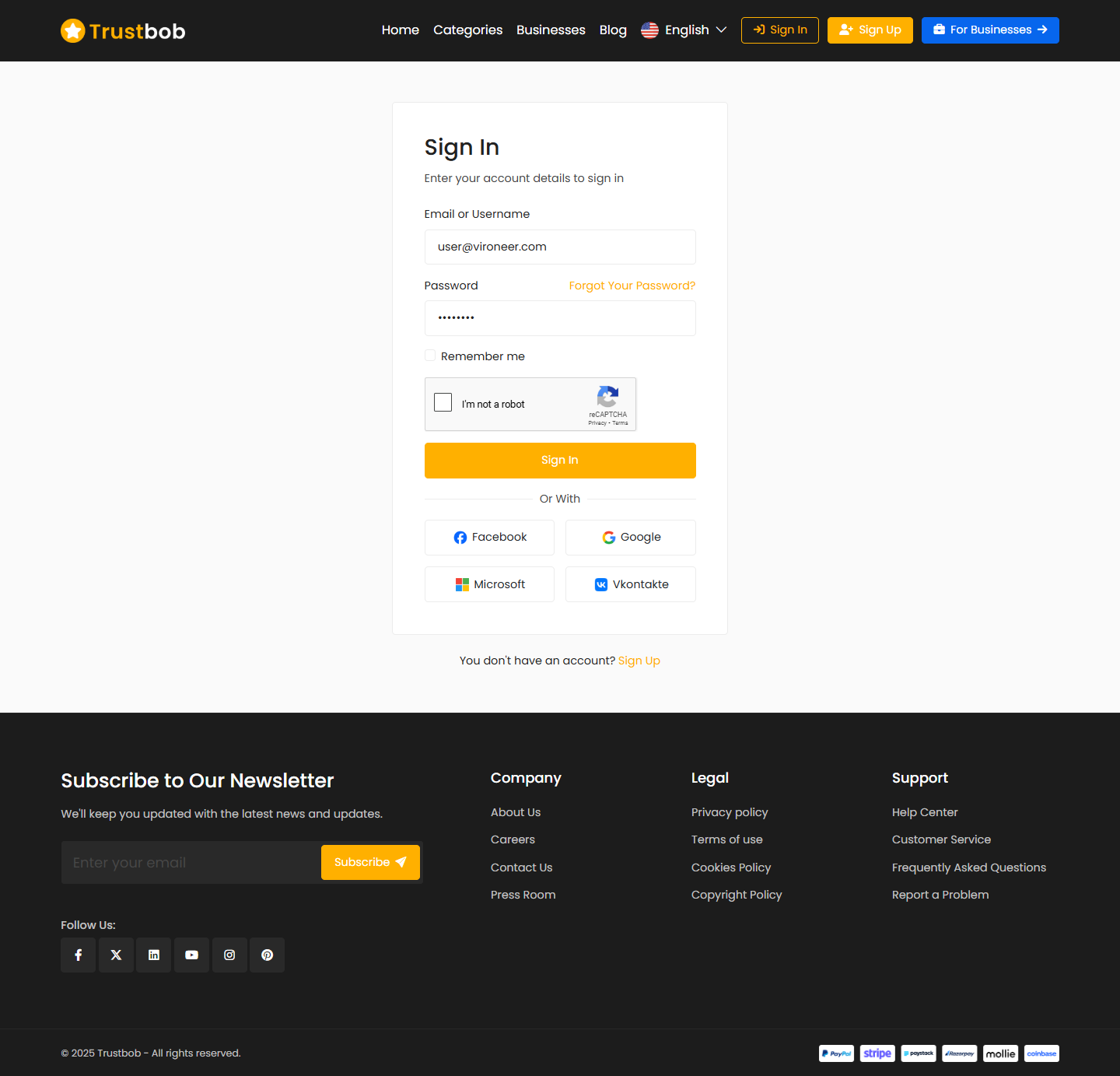Click the Trustbob star logo

(73, 31)
